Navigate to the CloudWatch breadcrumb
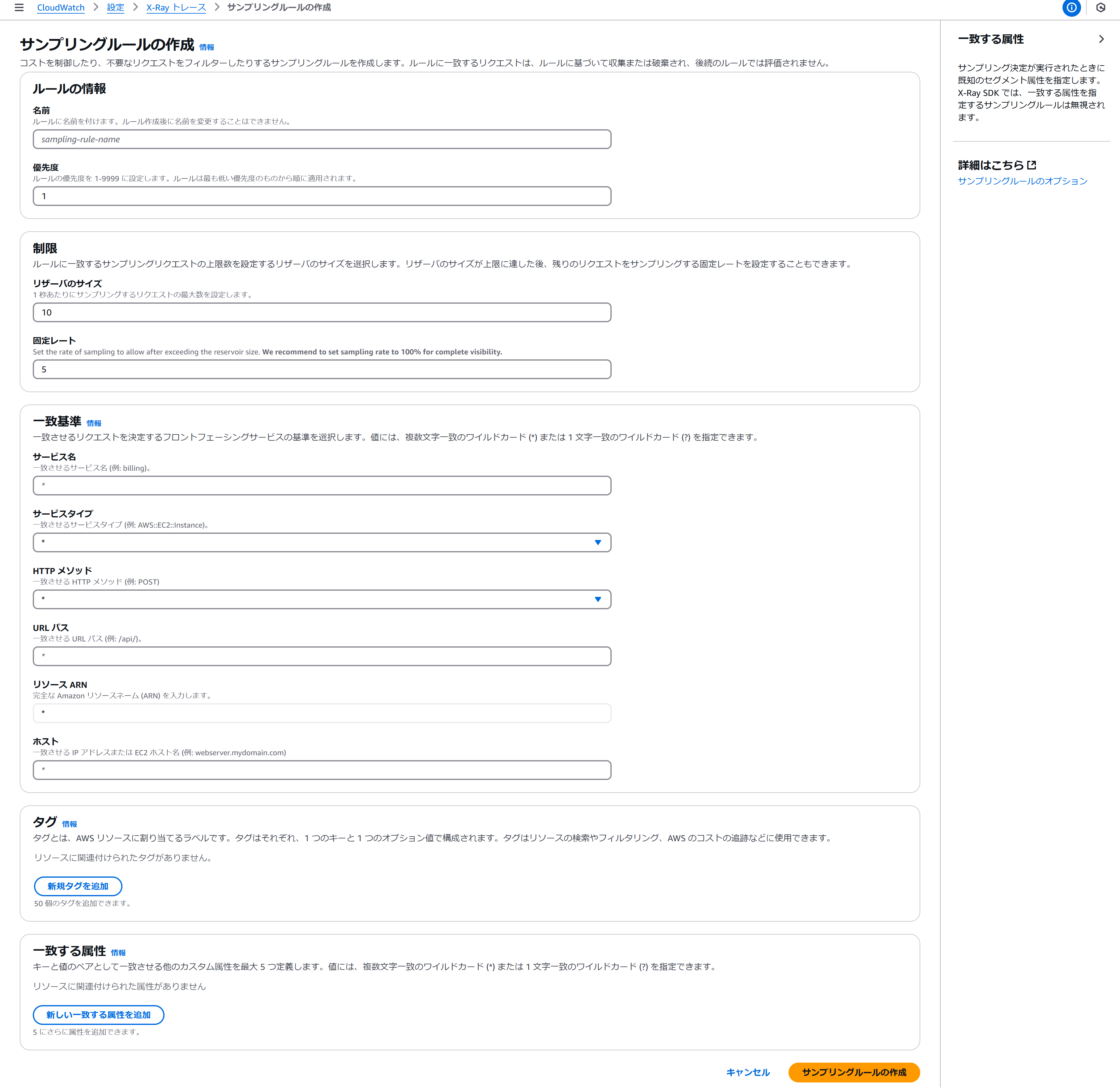The image size is (1120, 1088). [x=61, y=7]
